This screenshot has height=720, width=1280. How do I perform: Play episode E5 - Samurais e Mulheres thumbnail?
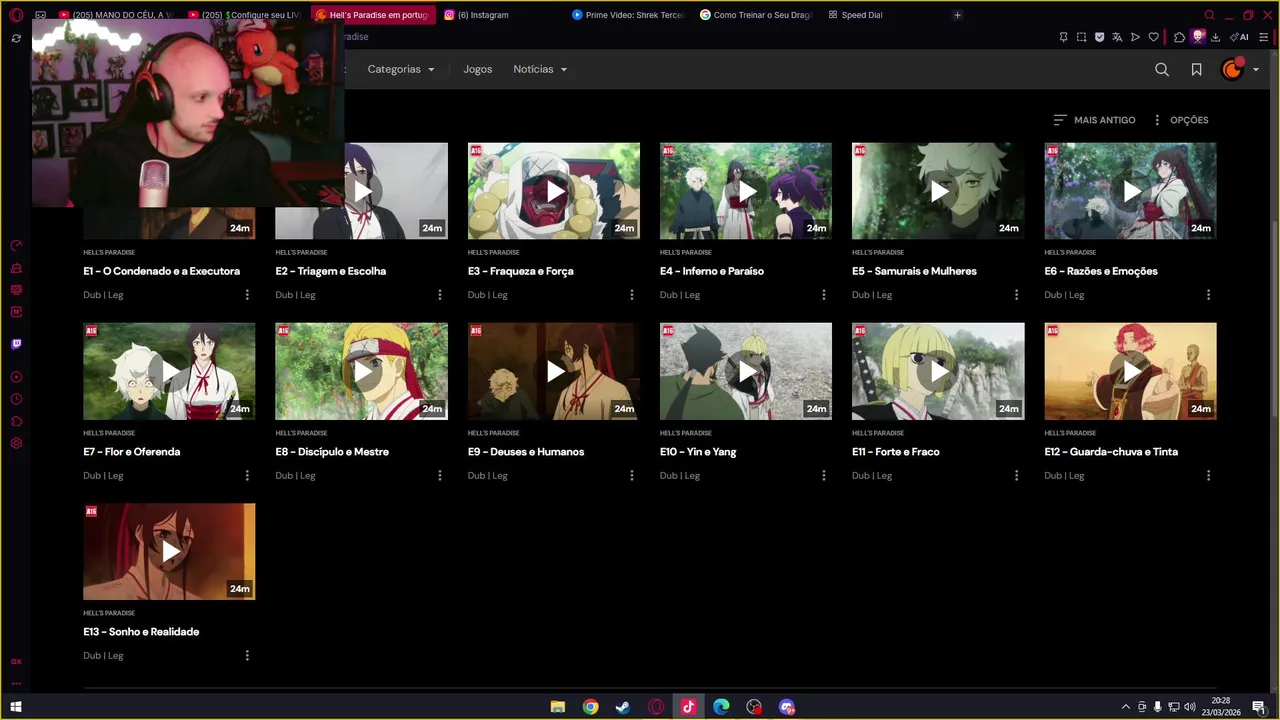coord(938,191)
